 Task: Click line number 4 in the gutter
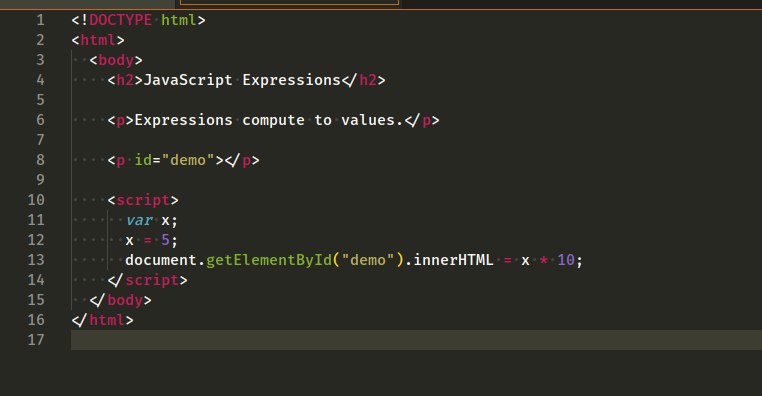(x=40, y=80)
